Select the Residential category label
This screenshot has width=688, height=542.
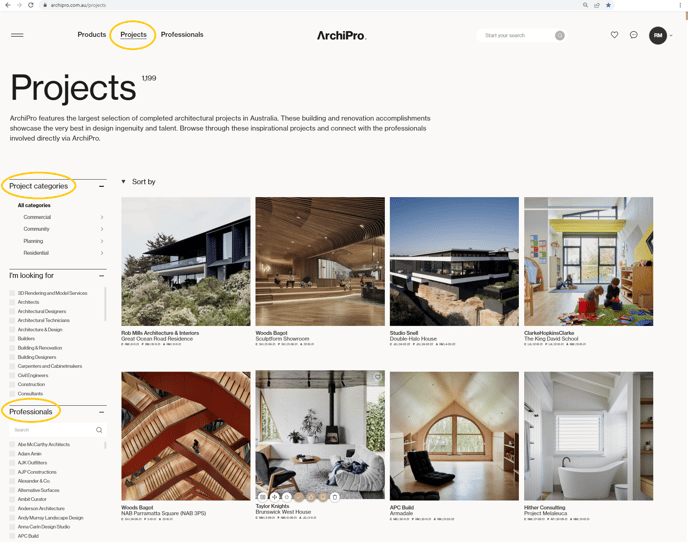click(36, 253)
